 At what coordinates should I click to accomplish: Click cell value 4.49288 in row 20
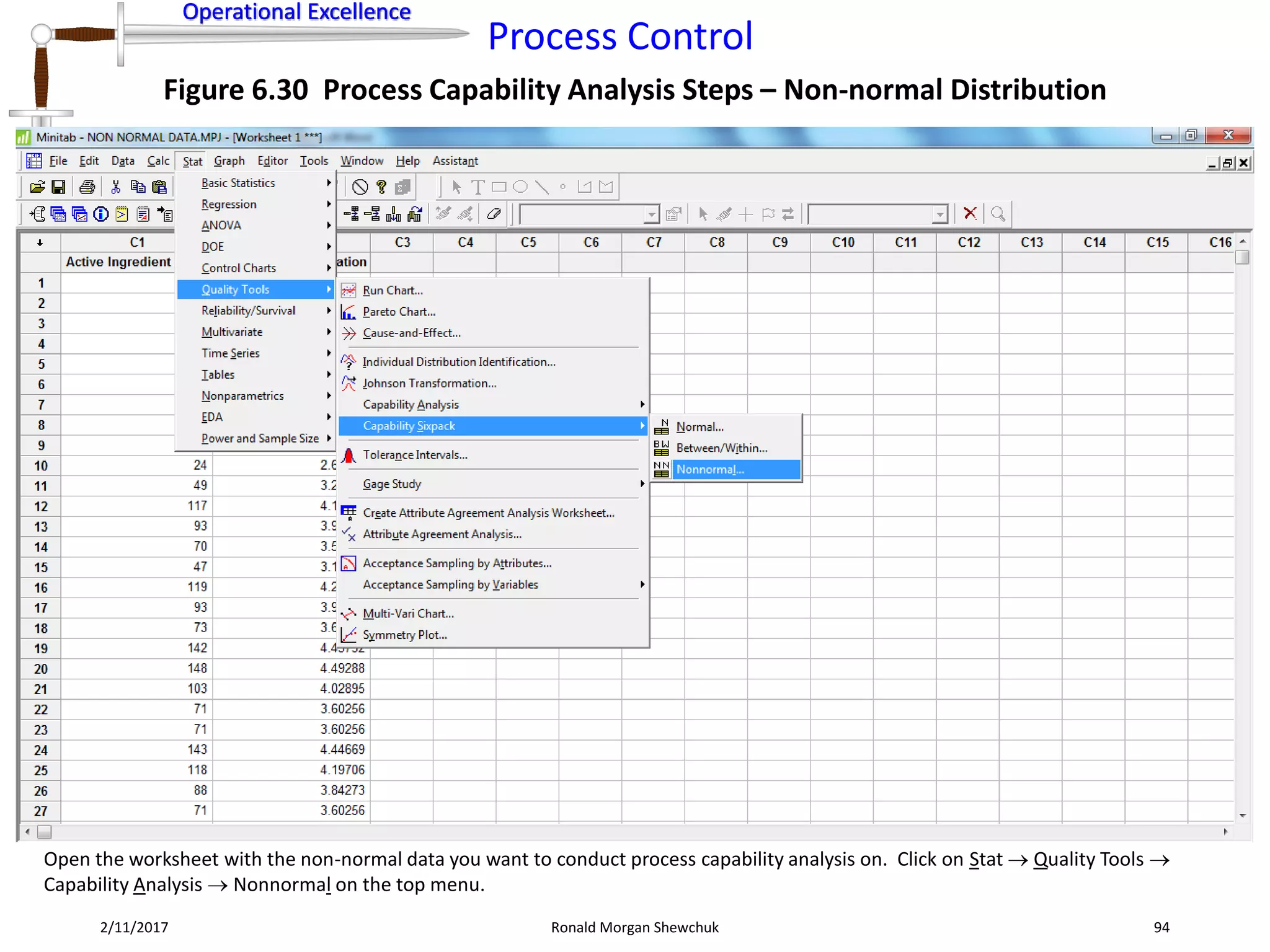tap(342, 669)
